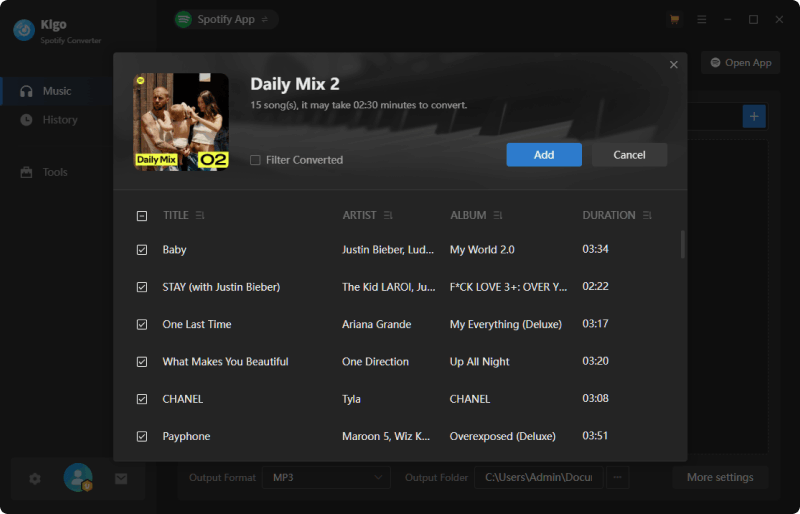This screenshot has width=800, height=514.
Task: Open the mail envelope icon
Action: tap(121, 479)
